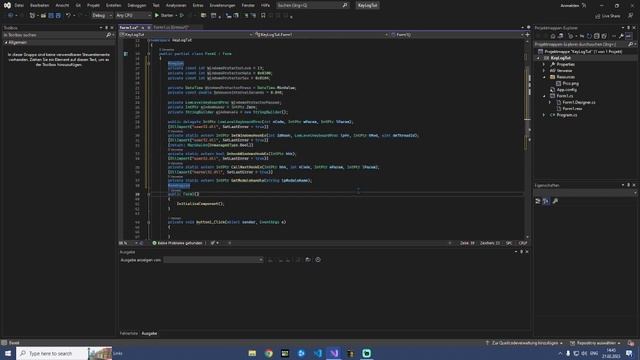
Task: Select Program.cs in Solution Explorer
Action: (567, 115)
